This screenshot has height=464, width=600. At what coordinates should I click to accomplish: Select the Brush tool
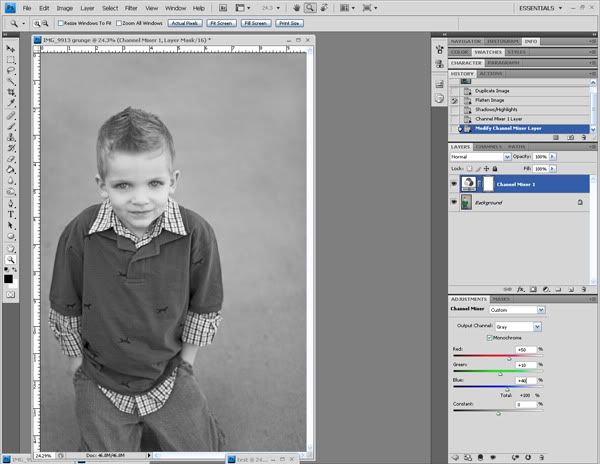tap(10, 127)
